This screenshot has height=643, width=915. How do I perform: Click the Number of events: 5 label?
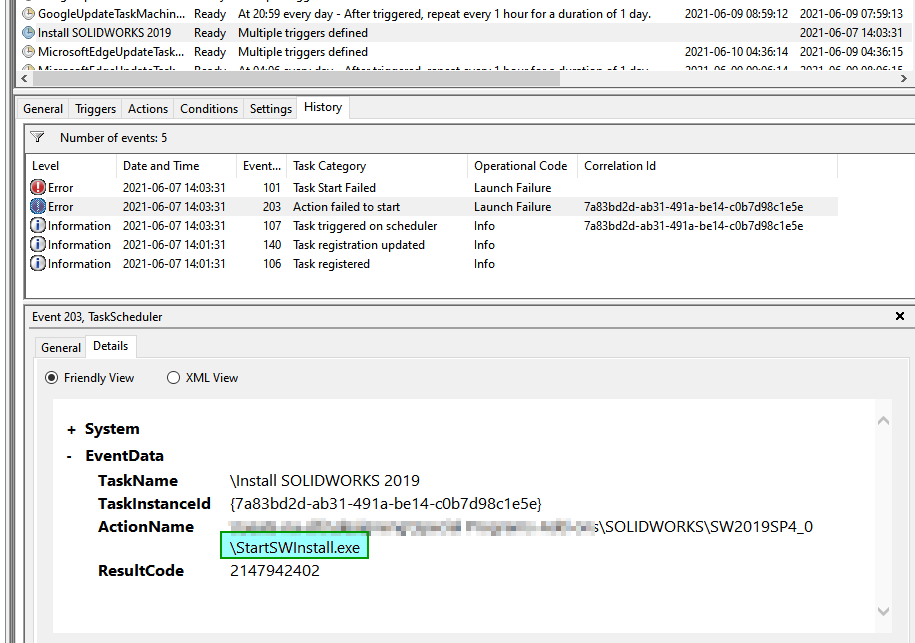(113, 138)
